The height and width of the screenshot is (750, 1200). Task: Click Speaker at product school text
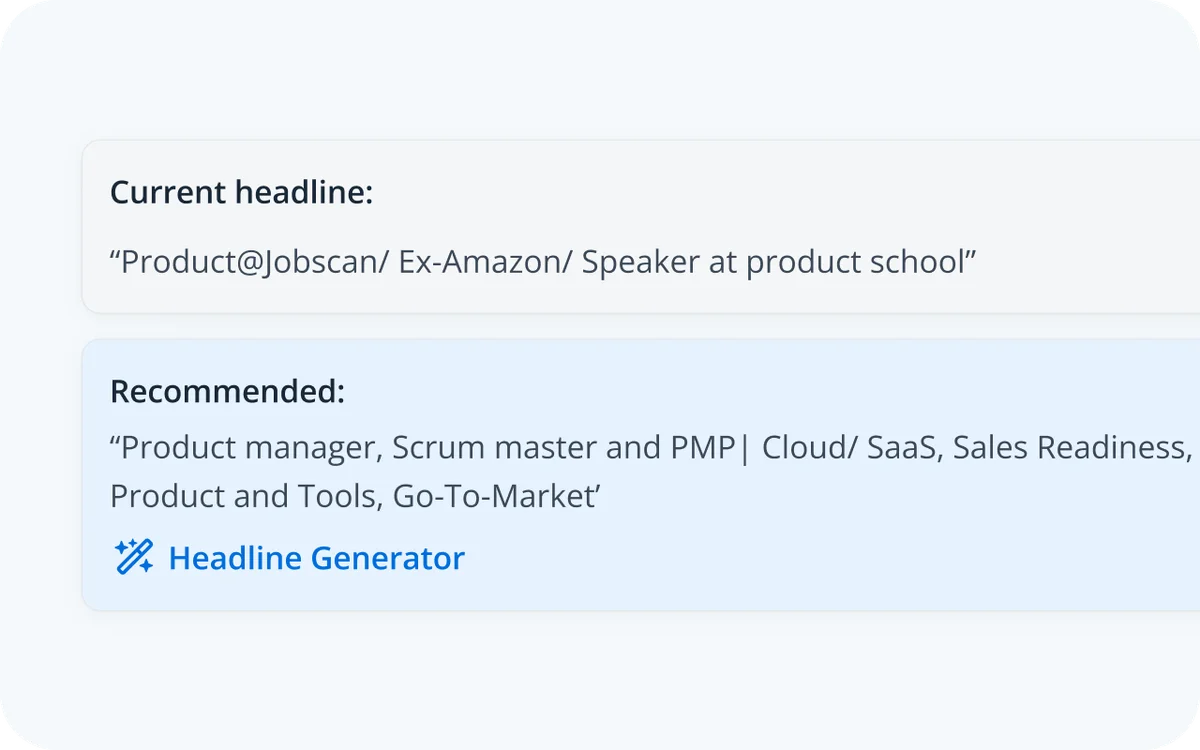point(780,262)
